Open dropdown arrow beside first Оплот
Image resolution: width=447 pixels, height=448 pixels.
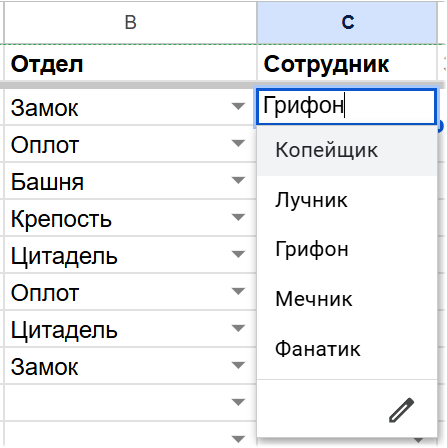click(x=238, y=143)
